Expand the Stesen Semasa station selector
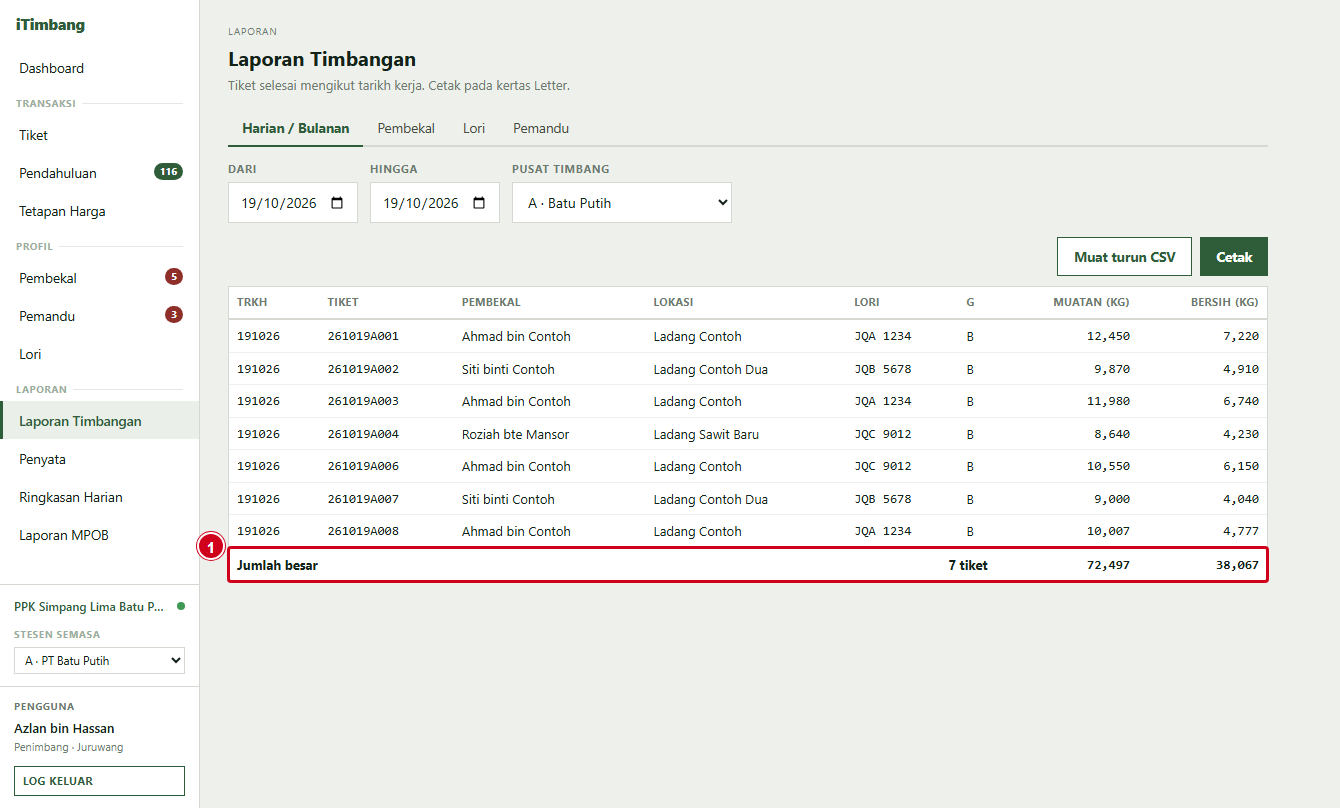1340x808 pixels. tap(99, 661)
